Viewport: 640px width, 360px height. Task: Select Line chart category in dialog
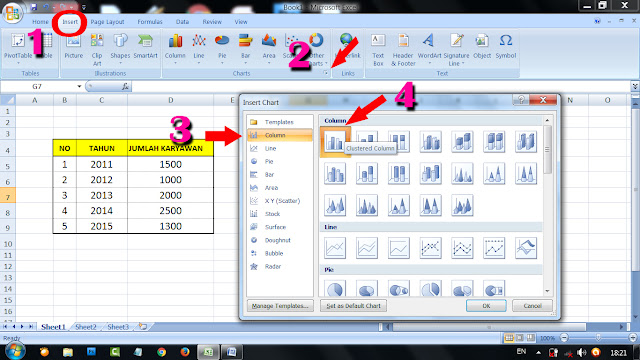280,148
